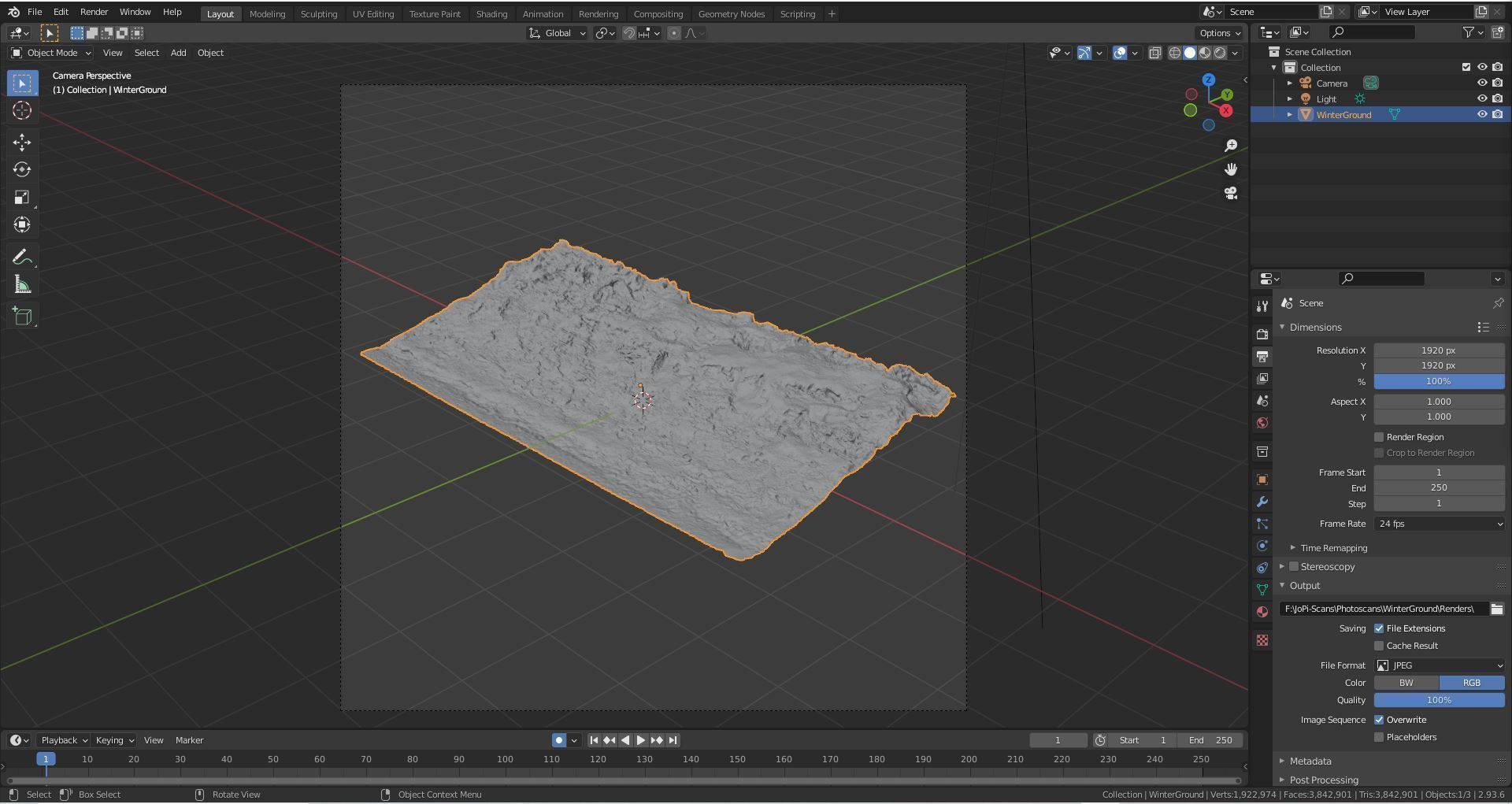
Task: Open the Object properties tab
Action: (x=1262, y=480)
